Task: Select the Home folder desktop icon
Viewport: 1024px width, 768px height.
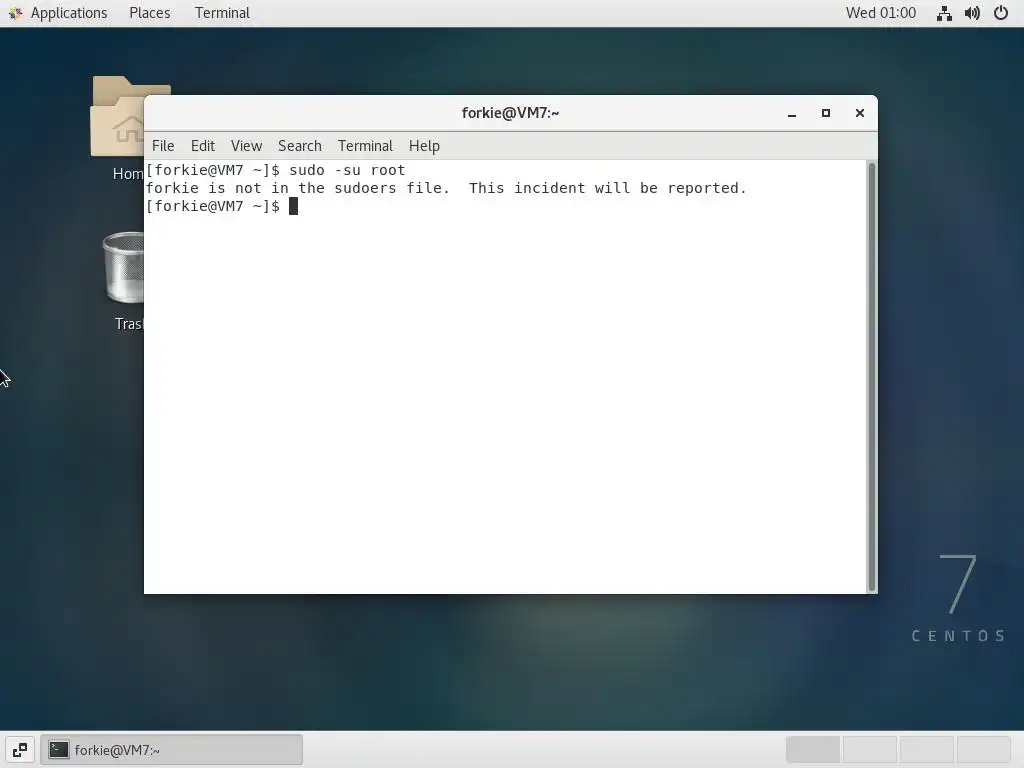Action: click(x=118, y=129)
